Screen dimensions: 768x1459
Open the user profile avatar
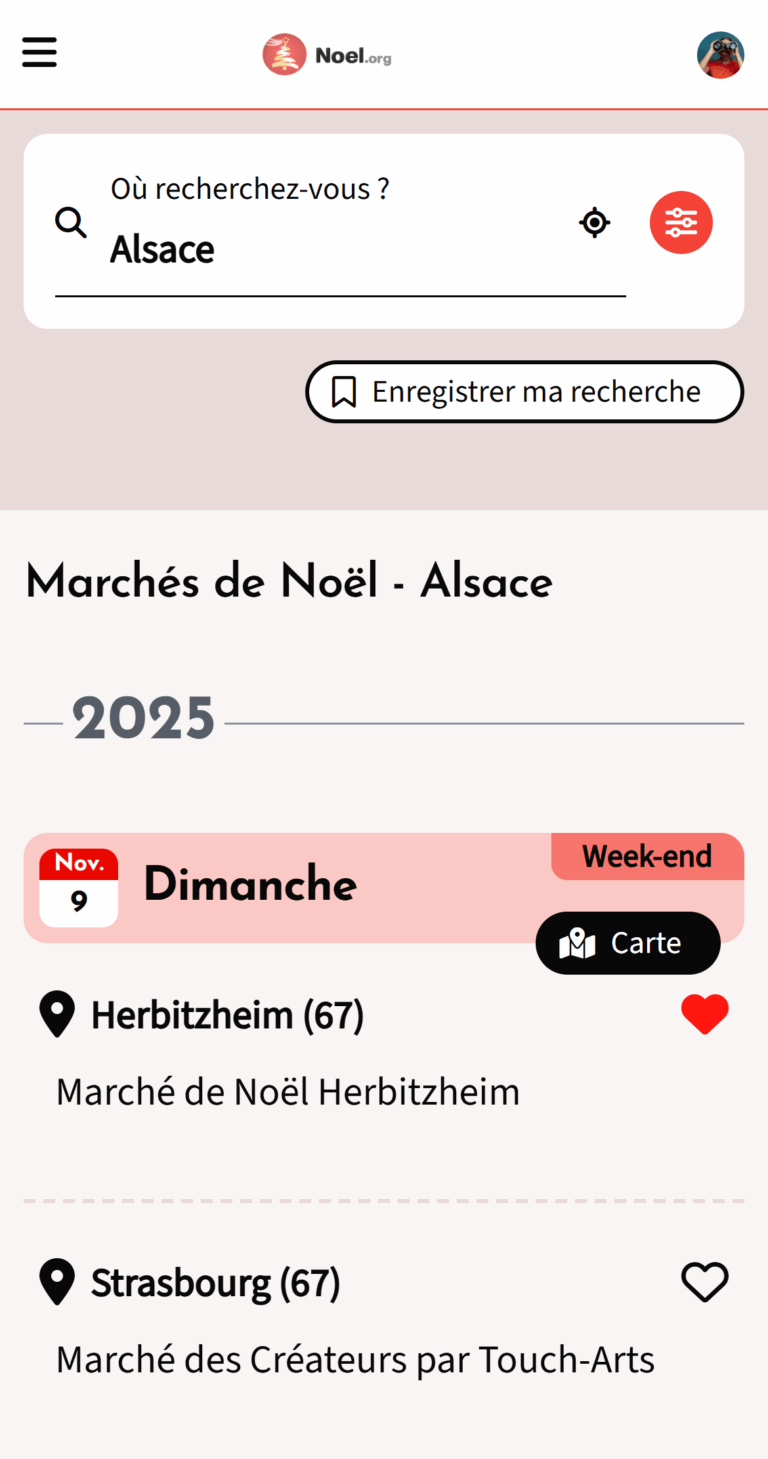point(720,55)
